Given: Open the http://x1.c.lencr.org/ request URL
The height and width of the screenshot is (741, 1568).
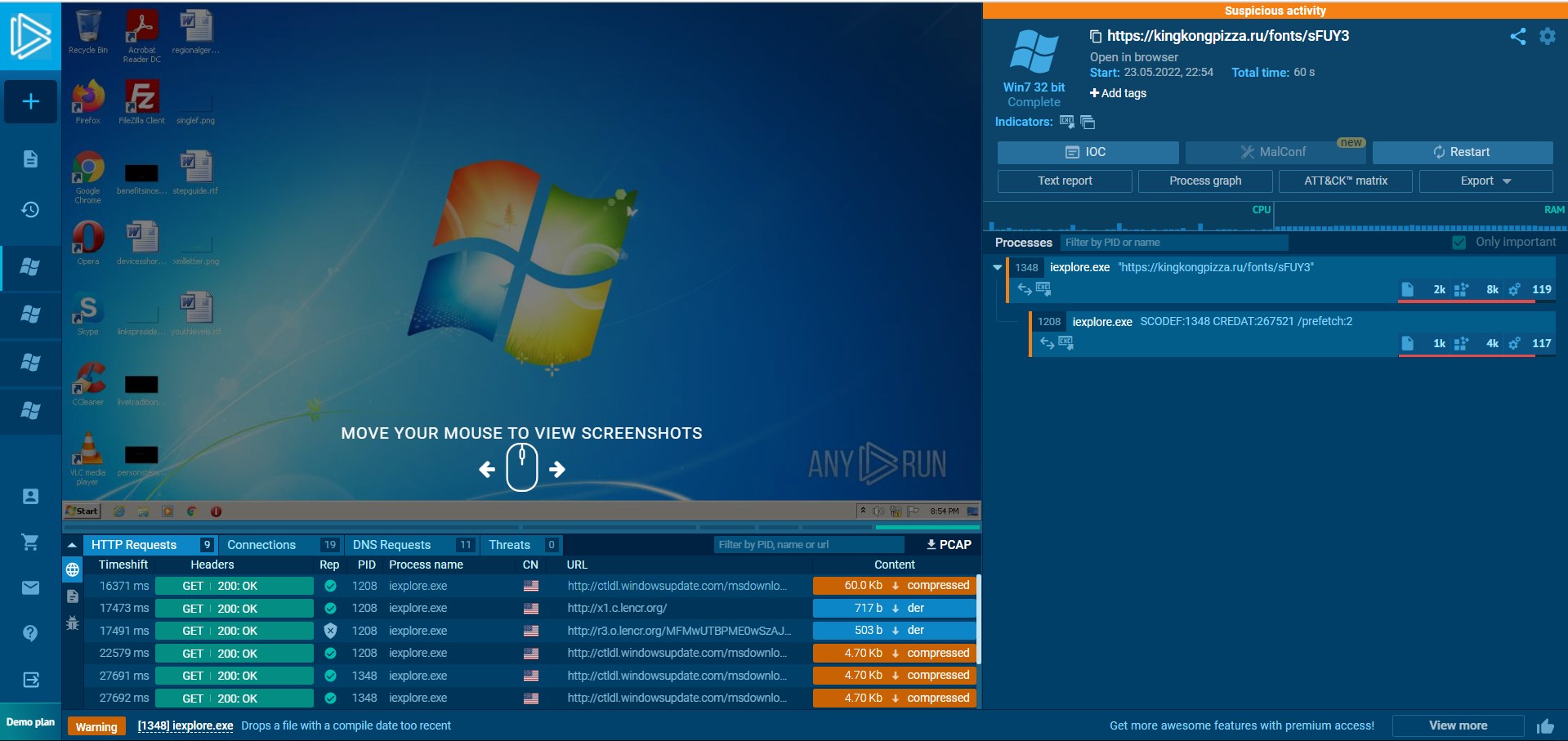Looking at the screenshot, I should pos(617,608).
